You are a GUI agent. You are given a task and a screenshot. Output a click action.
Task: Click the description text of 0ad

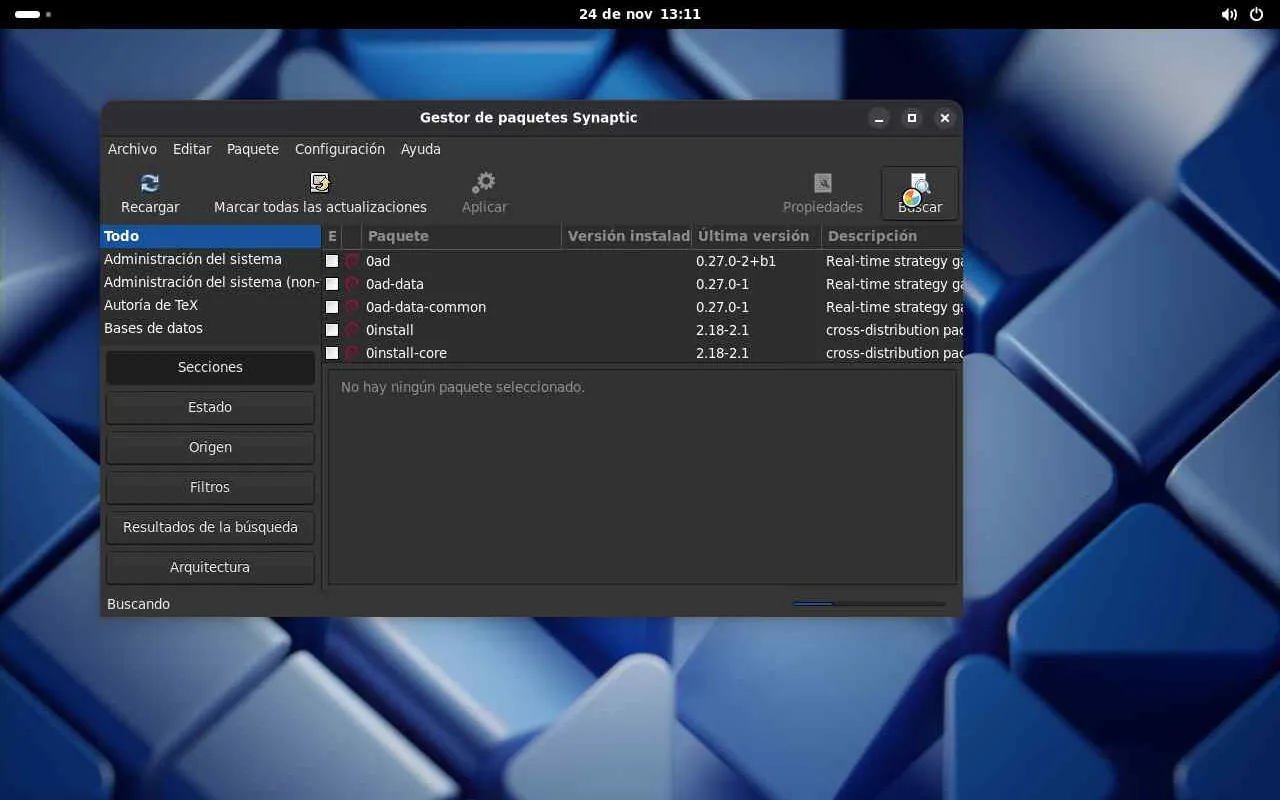pyautogui.click(x=894, y=261)
